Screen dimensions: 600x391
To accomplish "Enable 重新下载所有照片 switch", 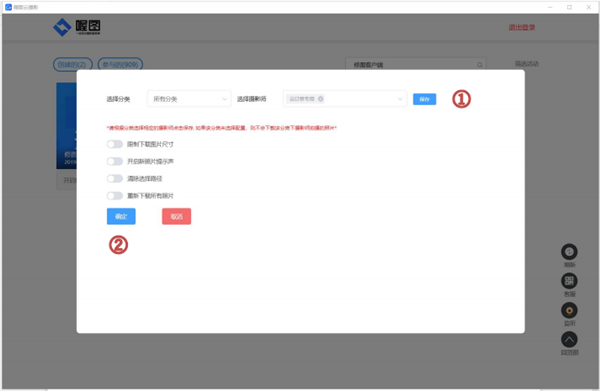I will (114, 196).
